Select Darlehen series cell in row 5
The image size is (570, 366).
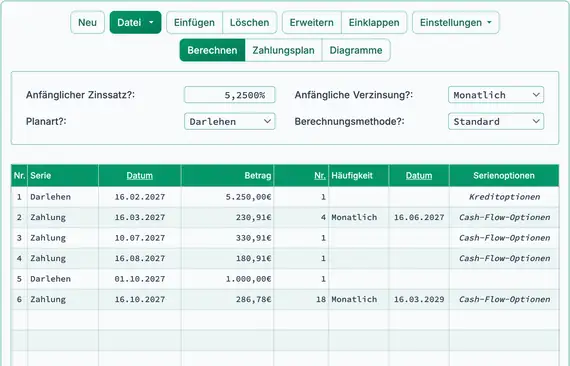[63, 279]
